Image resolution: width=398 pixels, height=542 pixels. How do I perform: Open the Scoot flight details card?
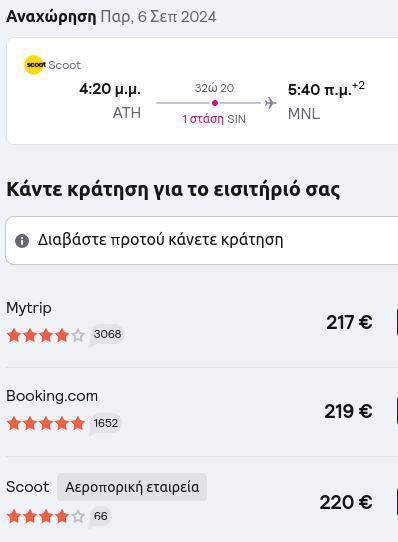(202, 91)
